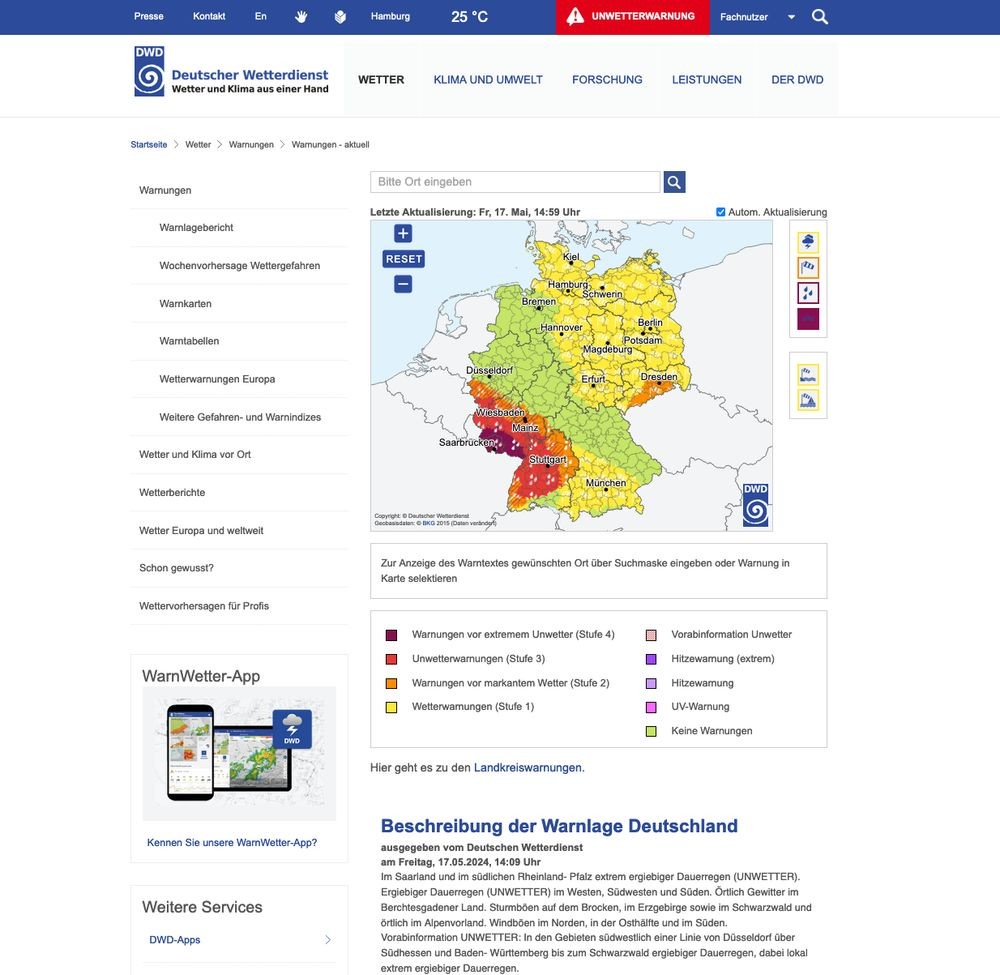Click the RESET map button
Screen dimensions: 1000x975
[x=404, y=259]
